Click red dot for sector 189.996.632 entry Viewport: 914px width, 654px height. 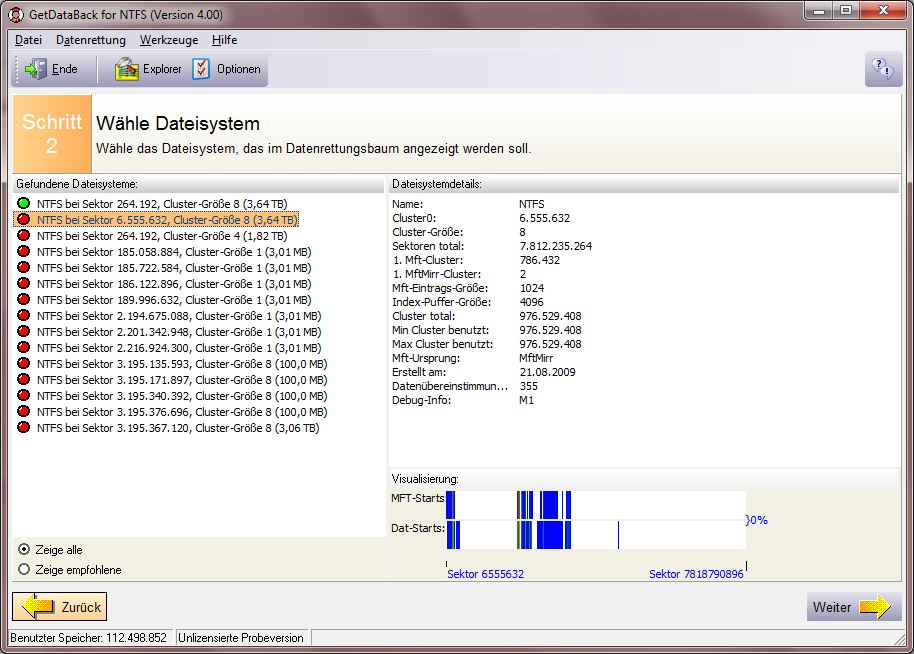23,300
